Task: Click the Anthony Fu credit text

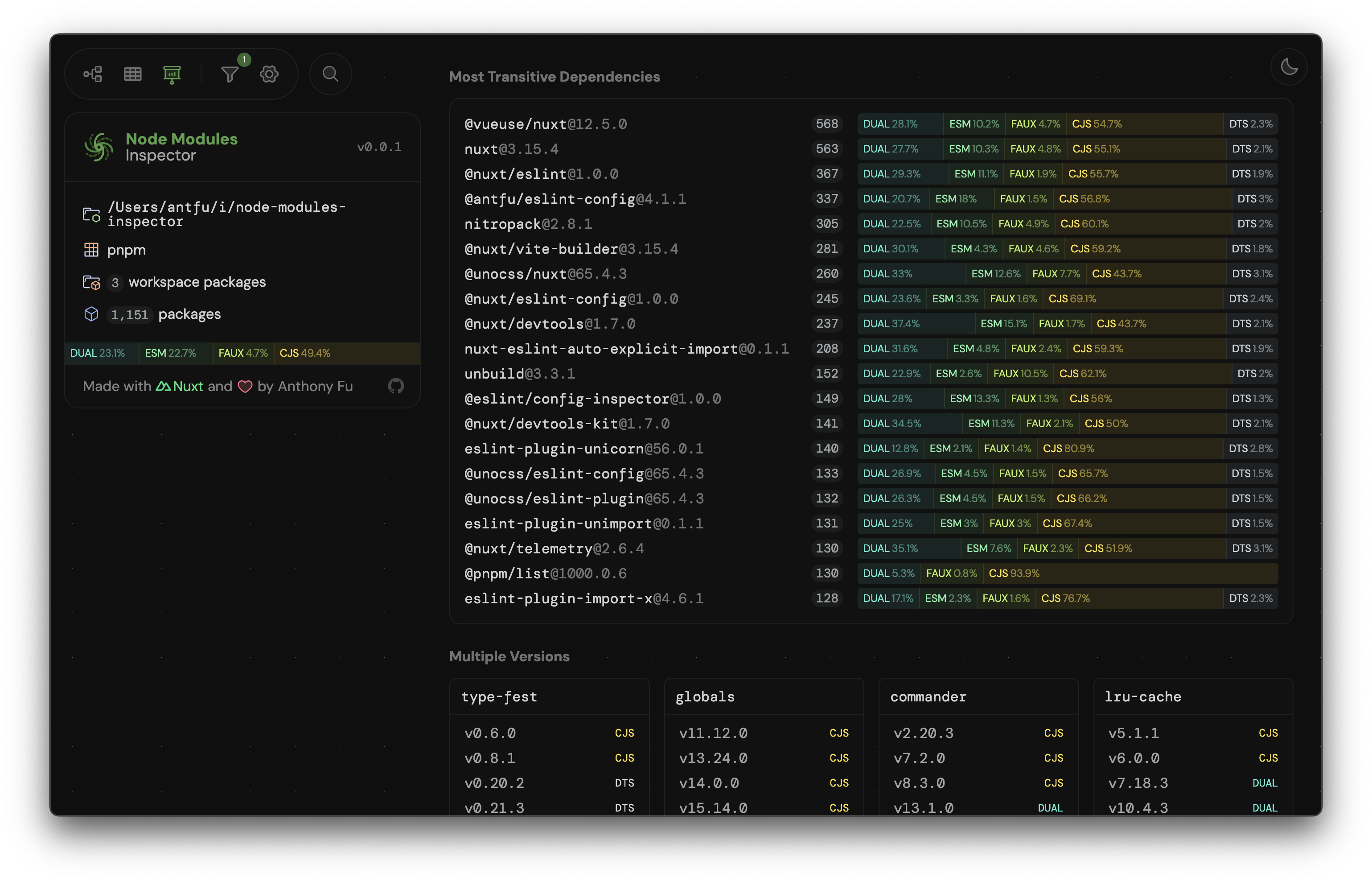Action: point(315,386)
